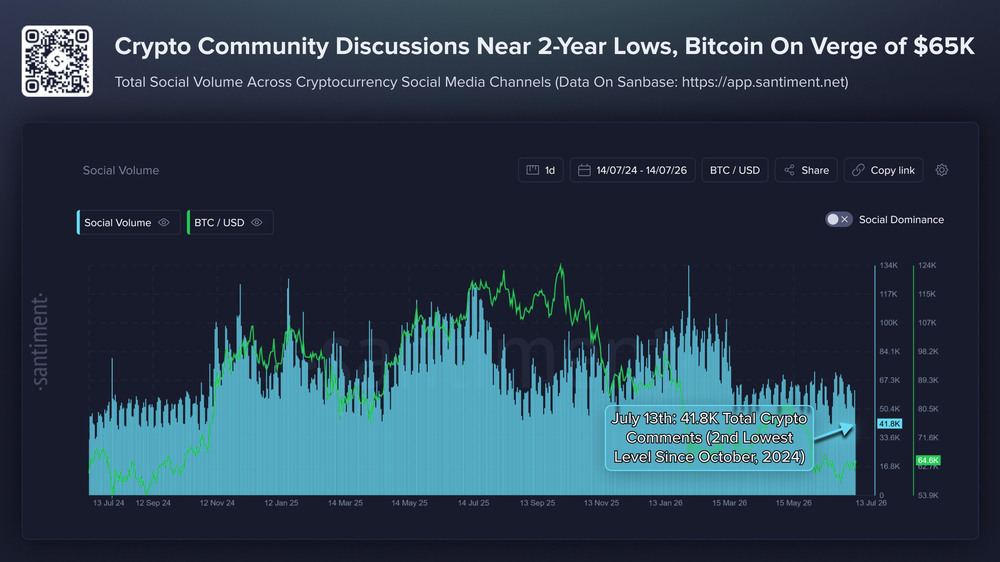Click the 41.8K social volume value label
Viewport: 1000px width, 562px height.
[x=890, y=424]
